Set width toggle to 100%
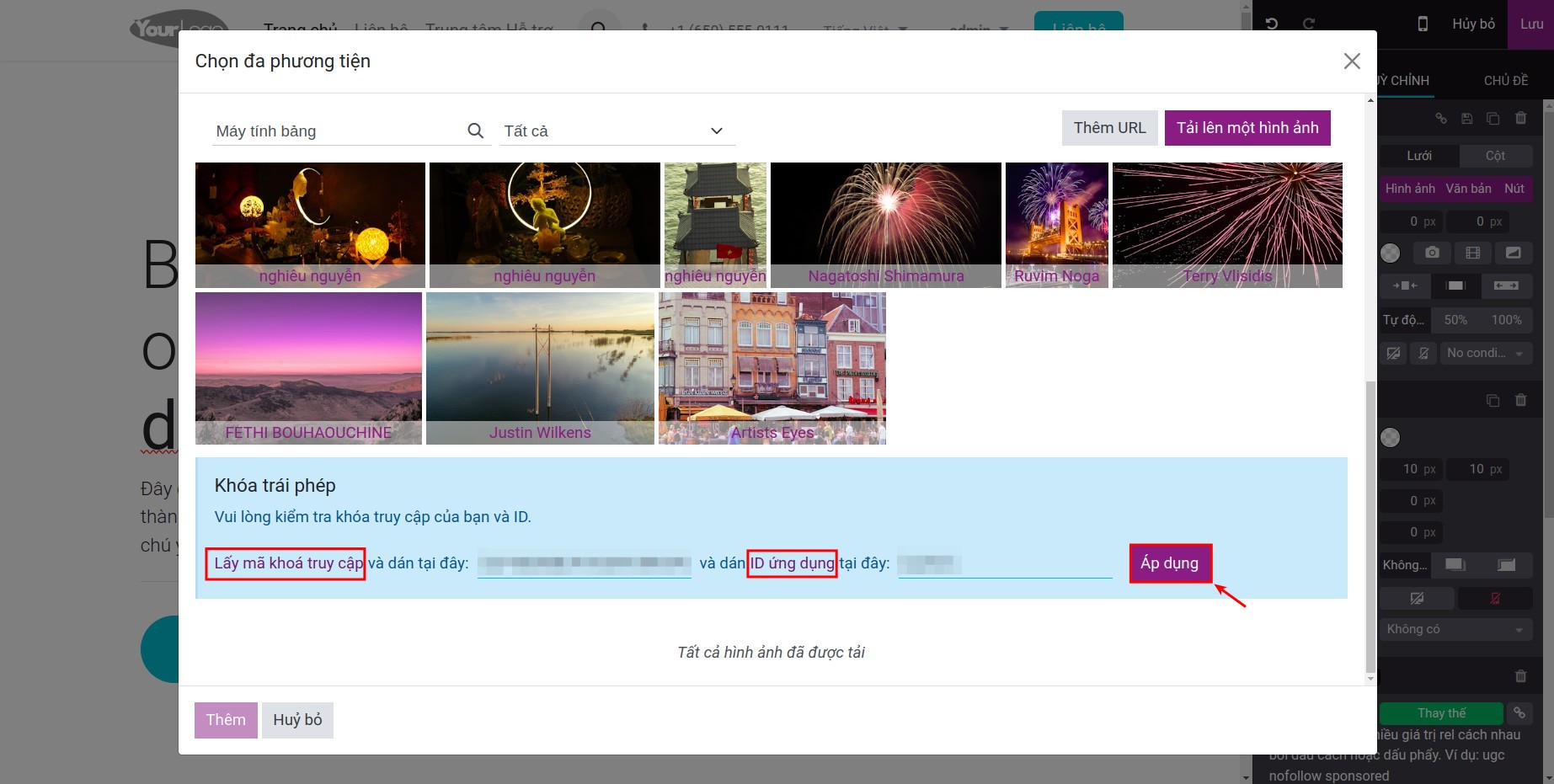The image size is (1554, 784). click(1507, 319)
